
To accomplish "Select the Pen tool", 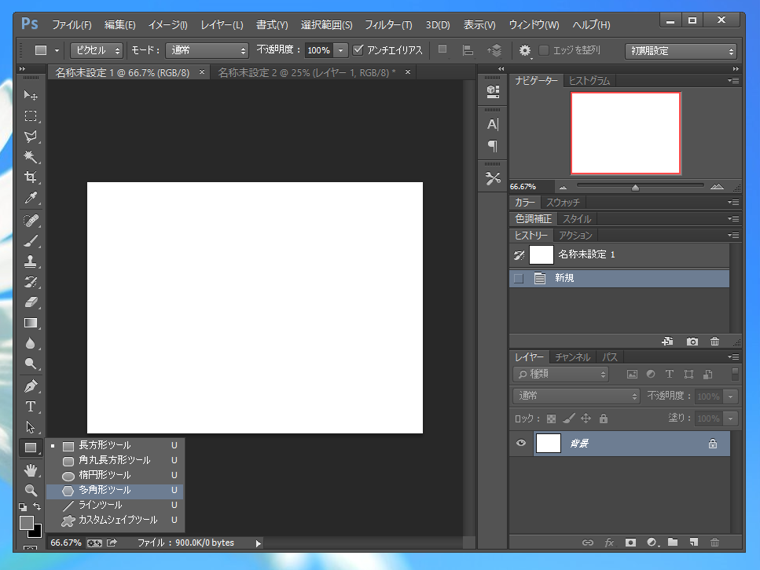I will pos(31,386).
